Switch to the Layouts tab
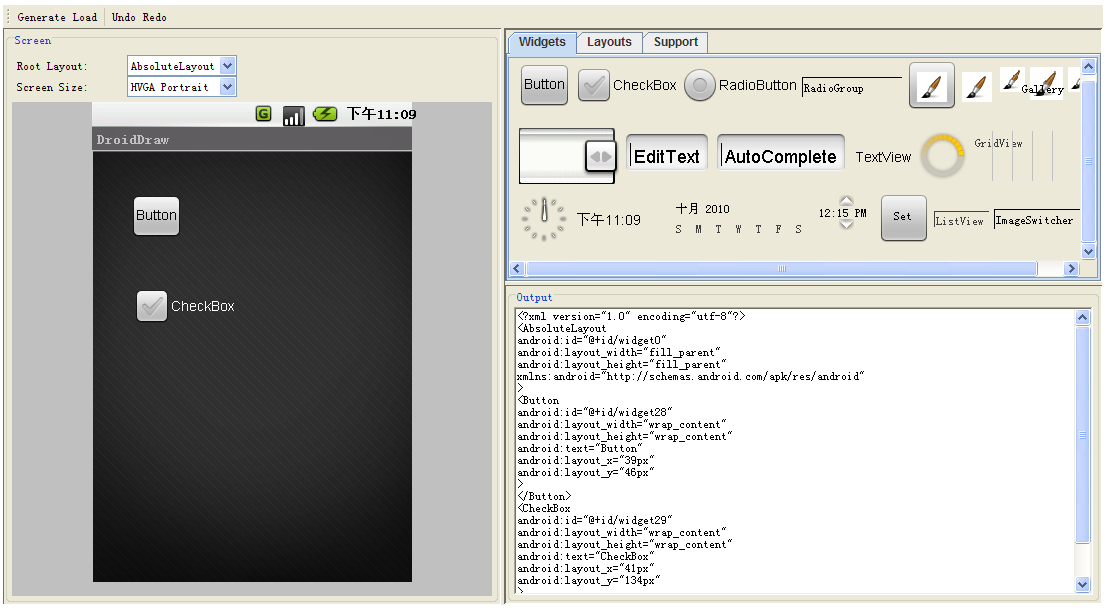 [x=609, y=42]
